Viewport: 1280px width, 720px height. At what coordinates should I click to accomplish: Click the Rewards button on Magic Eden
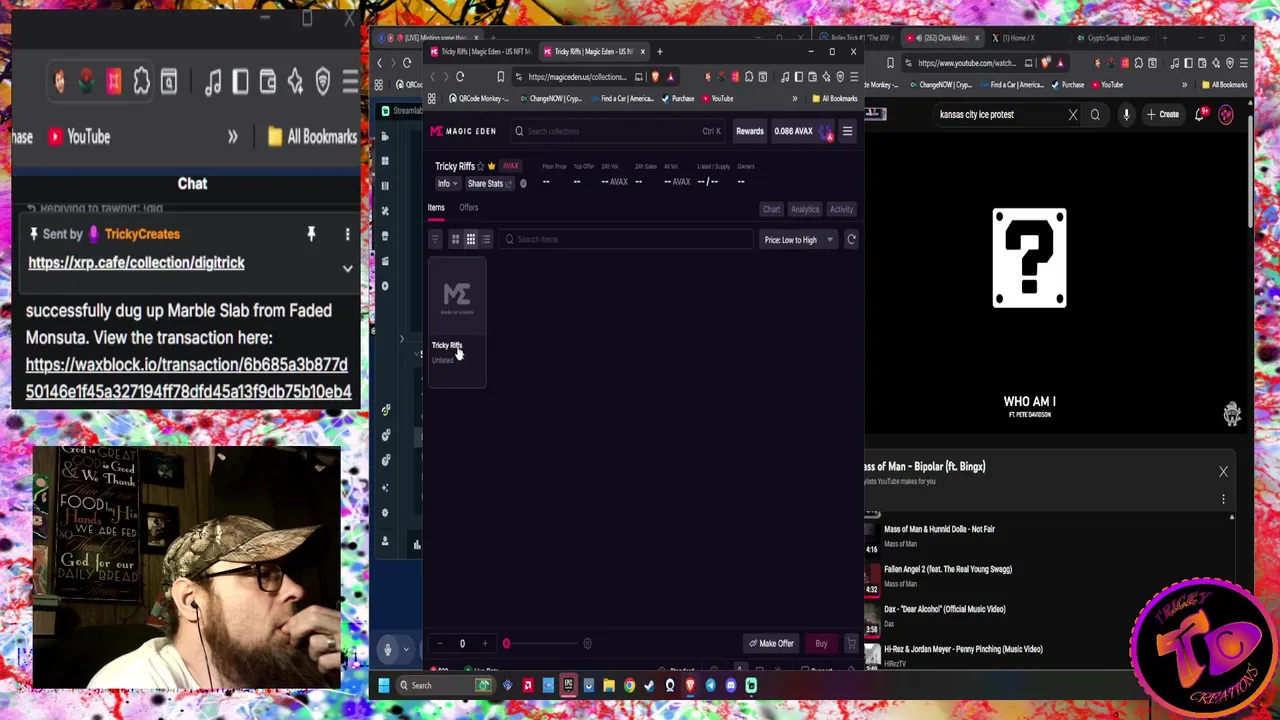tap(750, 131)
